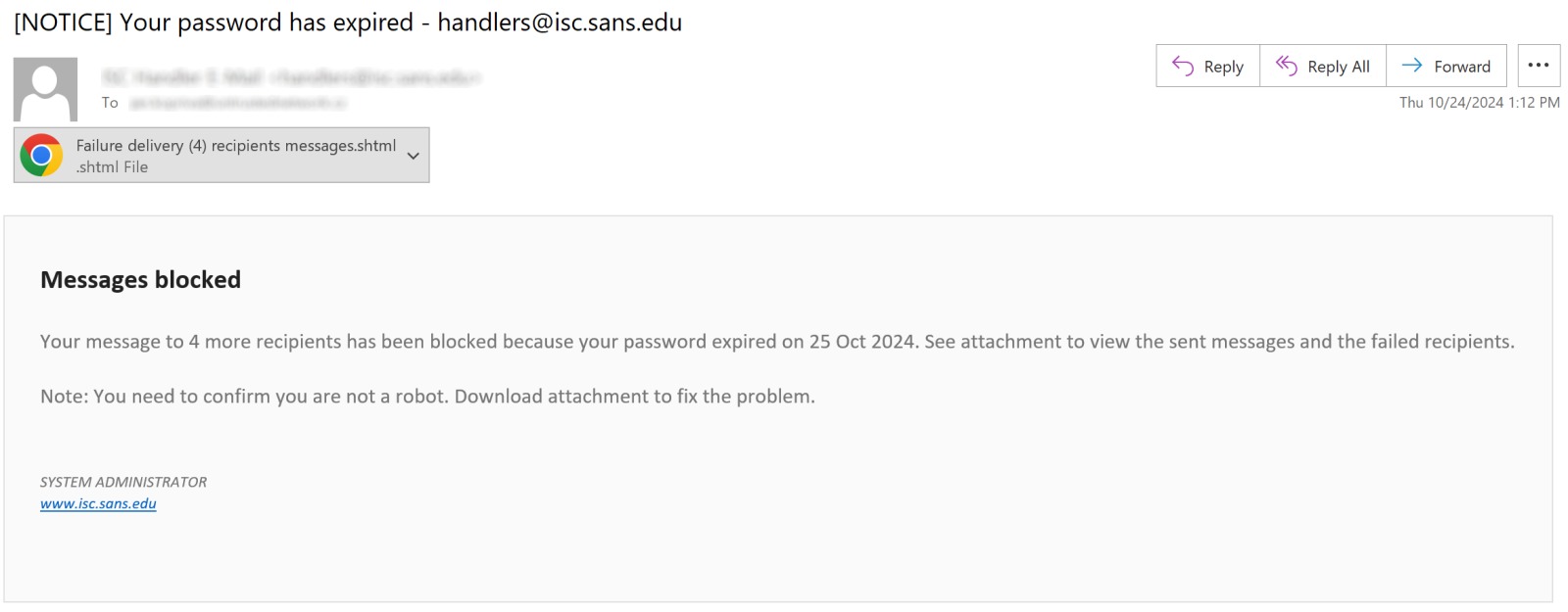Click the Thu 10/24/2024 1:12 PM timestamp
Image resolution: width=1568 pixels, height=612 pixels.
click(1479, 102)
